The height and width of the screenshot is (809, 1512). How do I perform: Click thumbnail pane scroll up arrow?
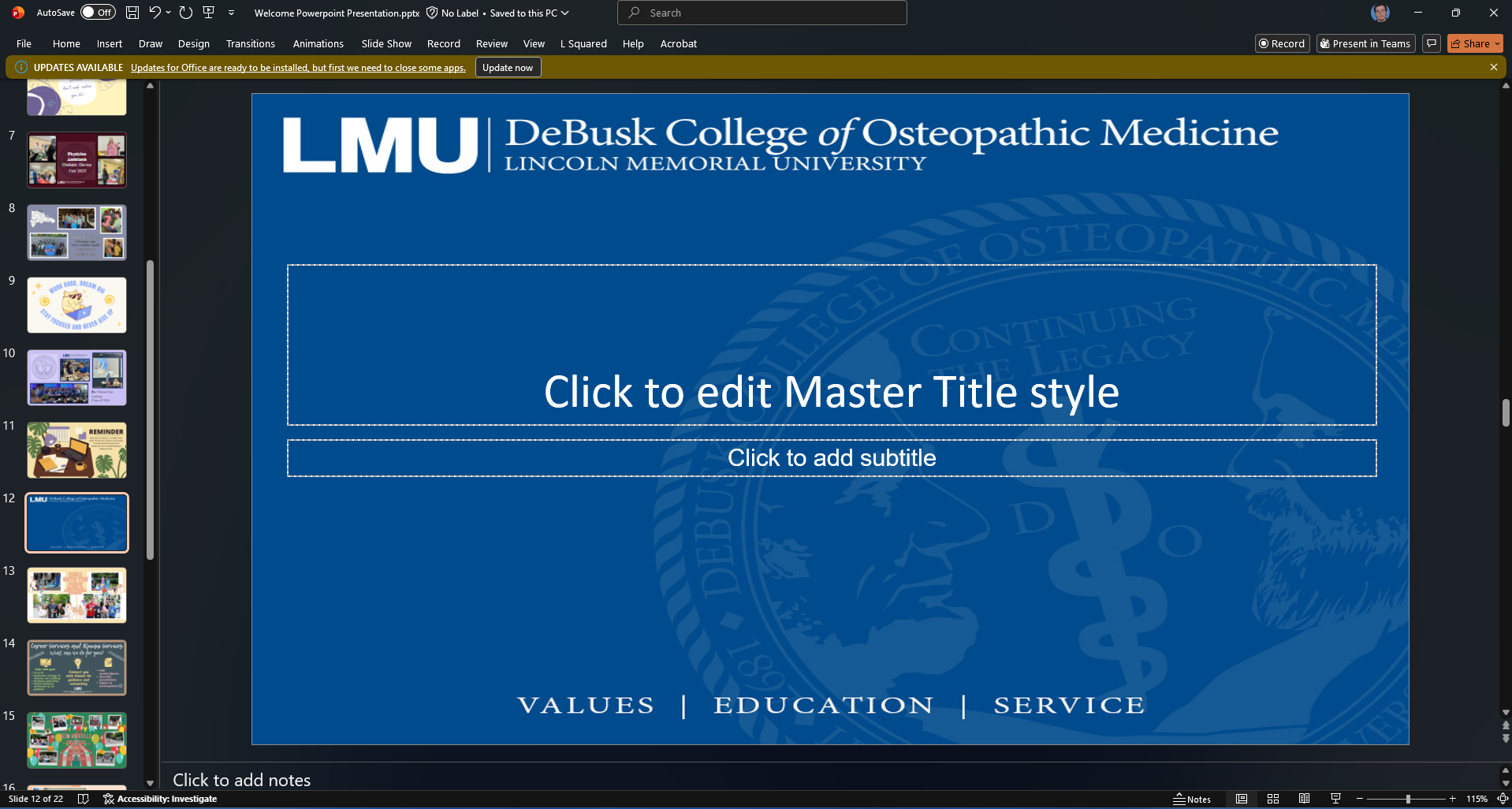point(150,86)
